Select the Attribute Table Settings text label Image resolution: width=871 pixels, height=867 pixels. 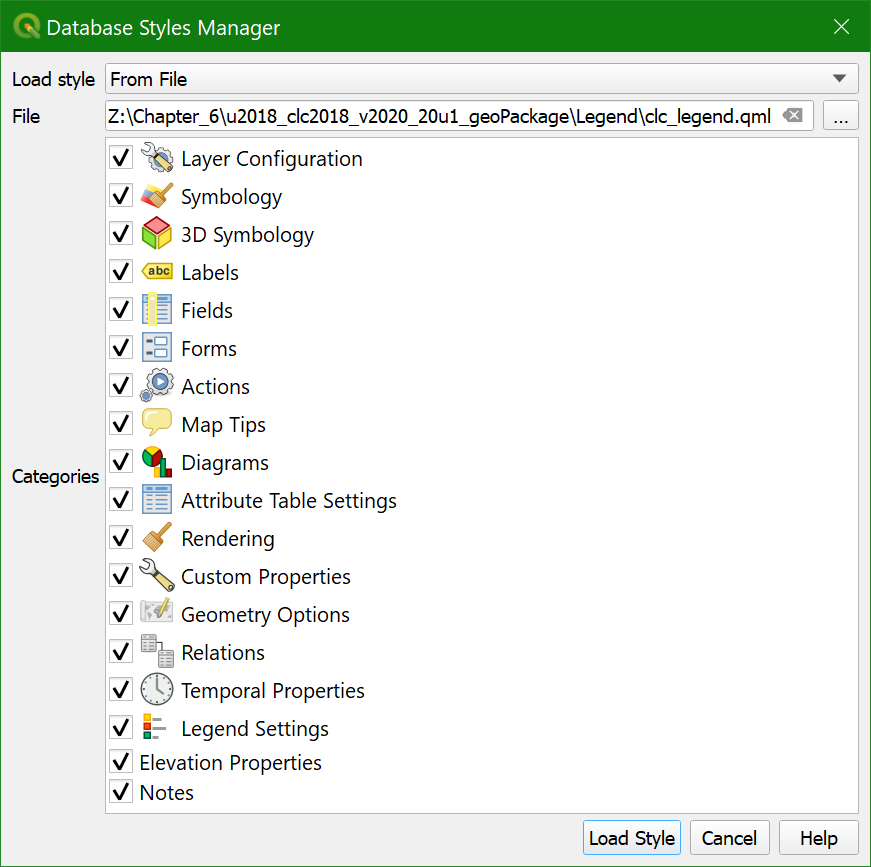coord(289,500)
